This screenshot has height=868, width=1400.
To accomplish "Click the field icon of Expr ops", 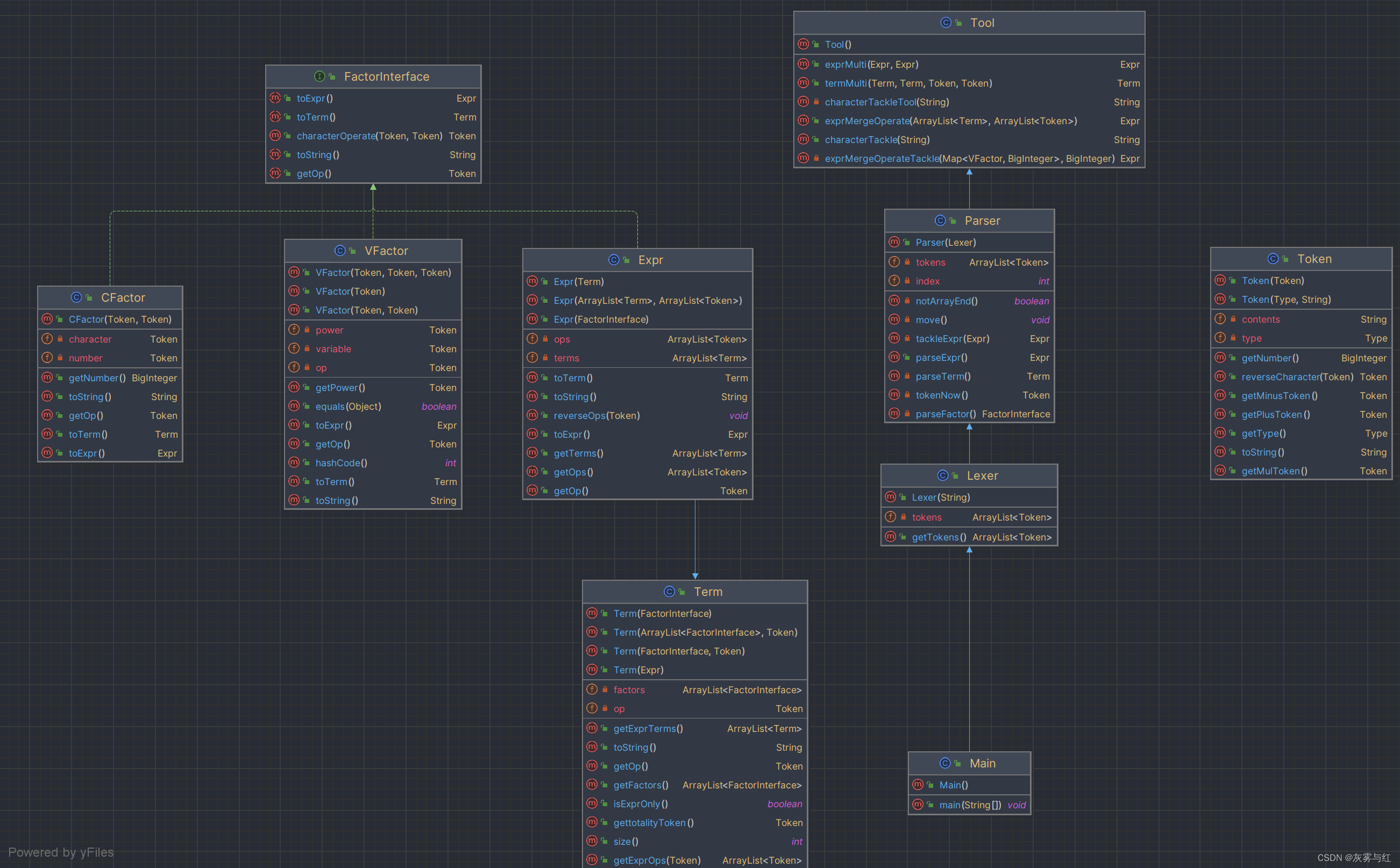I will (532, 339).
